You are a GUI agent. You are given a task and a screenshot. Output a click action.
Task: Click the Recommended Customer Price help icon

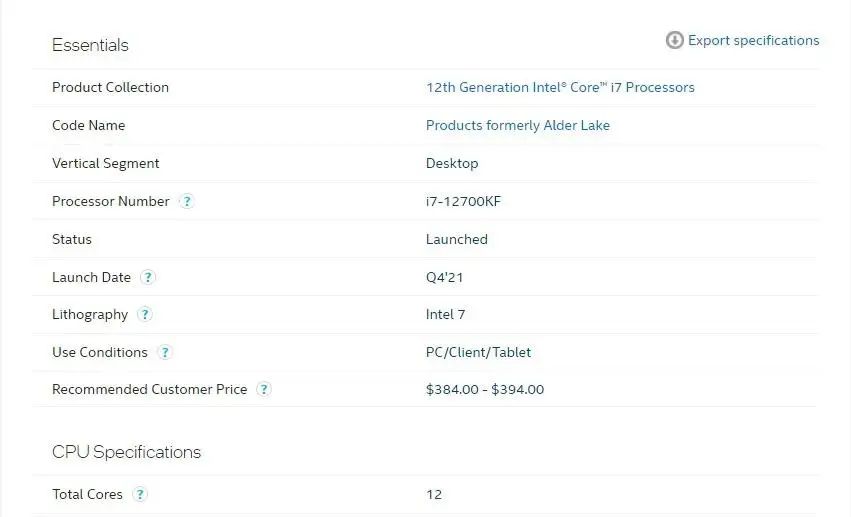264,389
